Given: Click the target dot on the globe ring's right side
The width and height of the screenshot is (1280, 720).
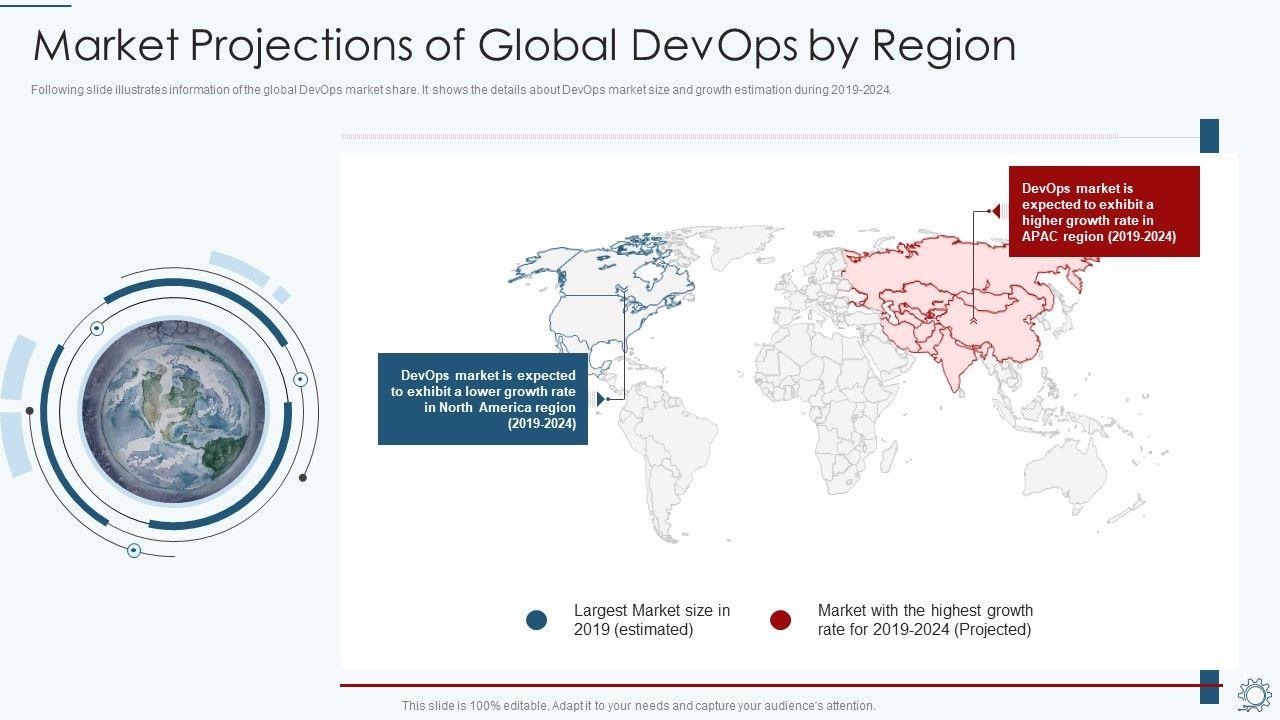Looking at the screenshot, I should click(300, 379).
